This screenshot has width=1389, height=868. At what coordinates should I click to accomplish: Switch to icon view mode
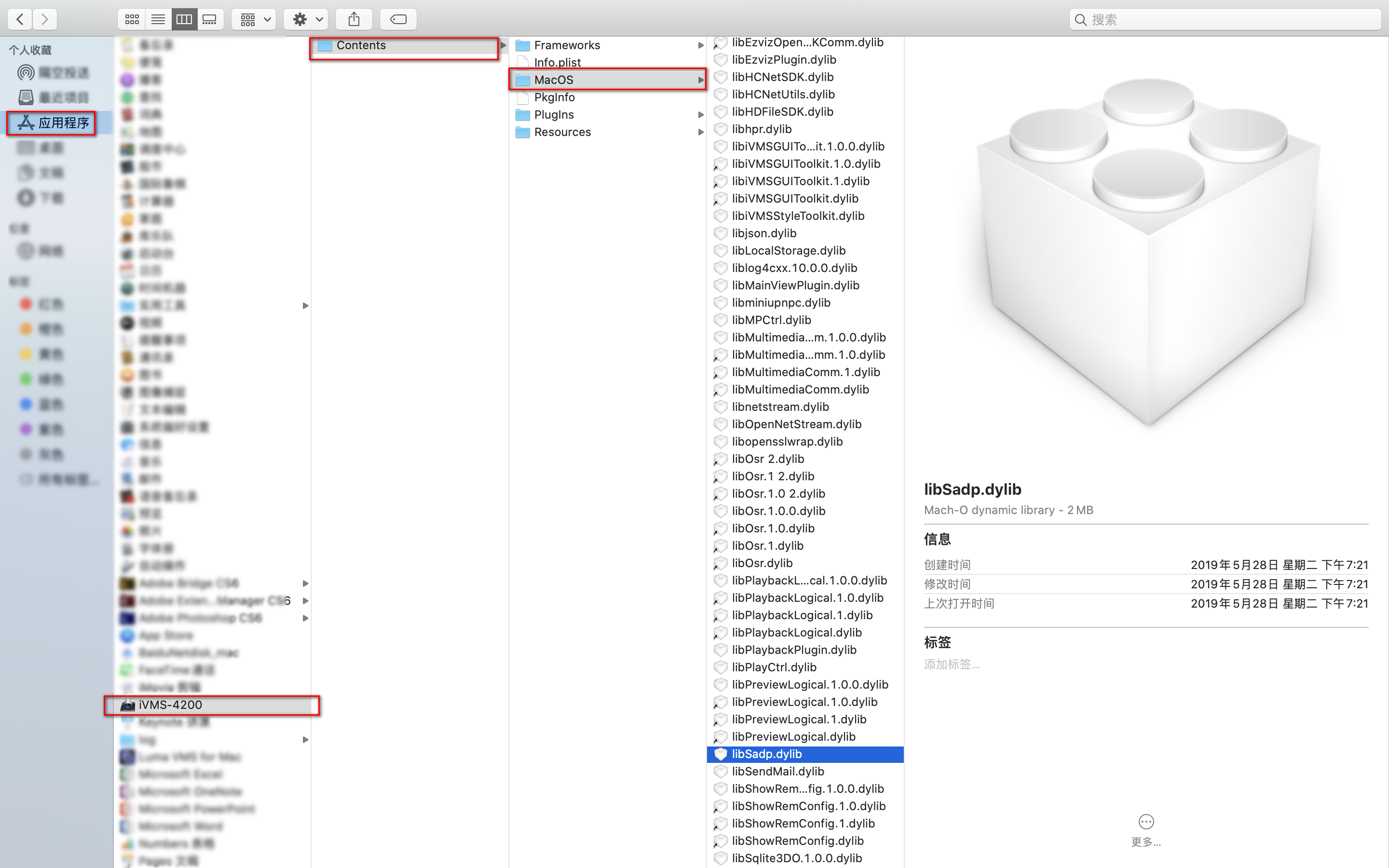click(x=132, y=19)
